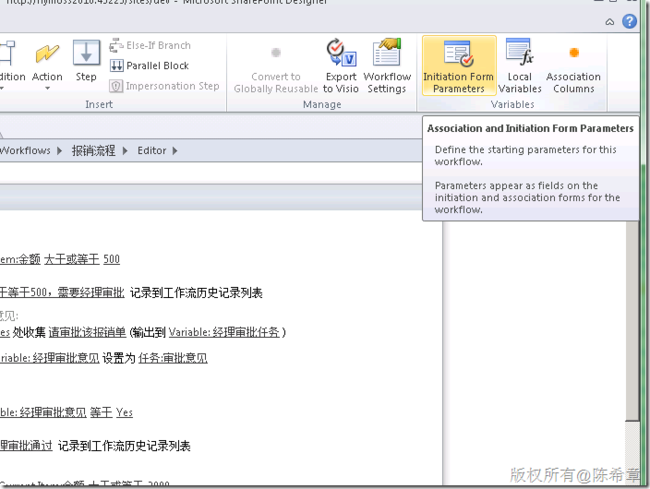Click Editor in breadcrumb
Screen dimensions: 650x489
(152, 150)
